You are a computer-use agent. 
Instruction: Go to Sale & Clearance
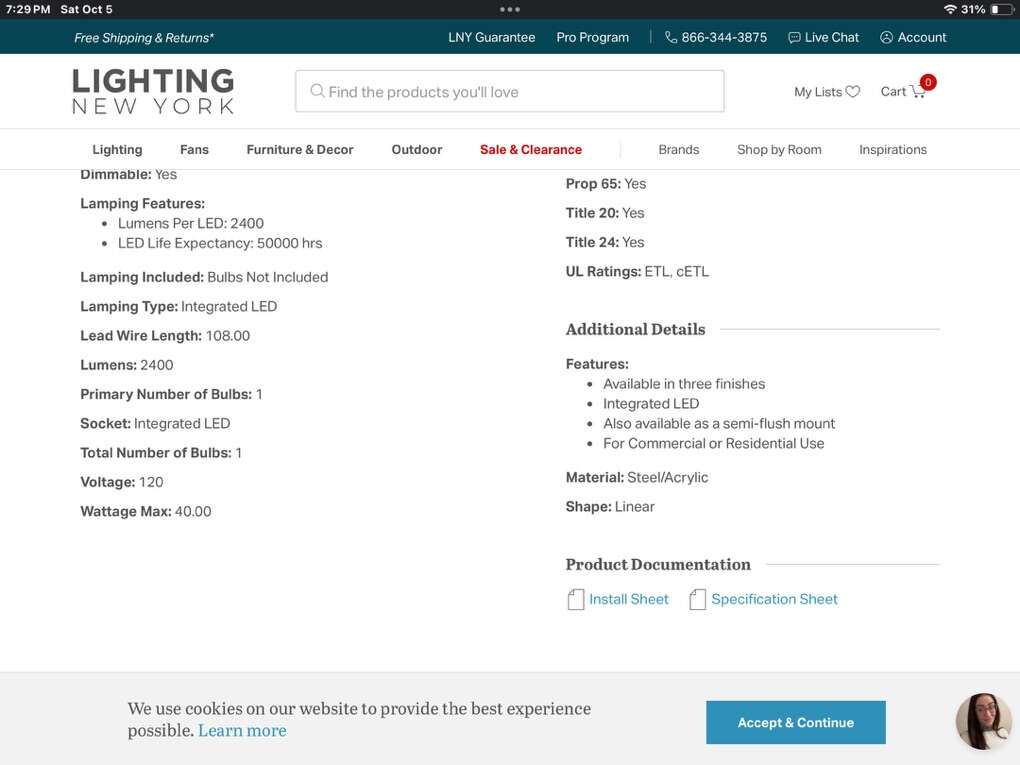[531, 150]
